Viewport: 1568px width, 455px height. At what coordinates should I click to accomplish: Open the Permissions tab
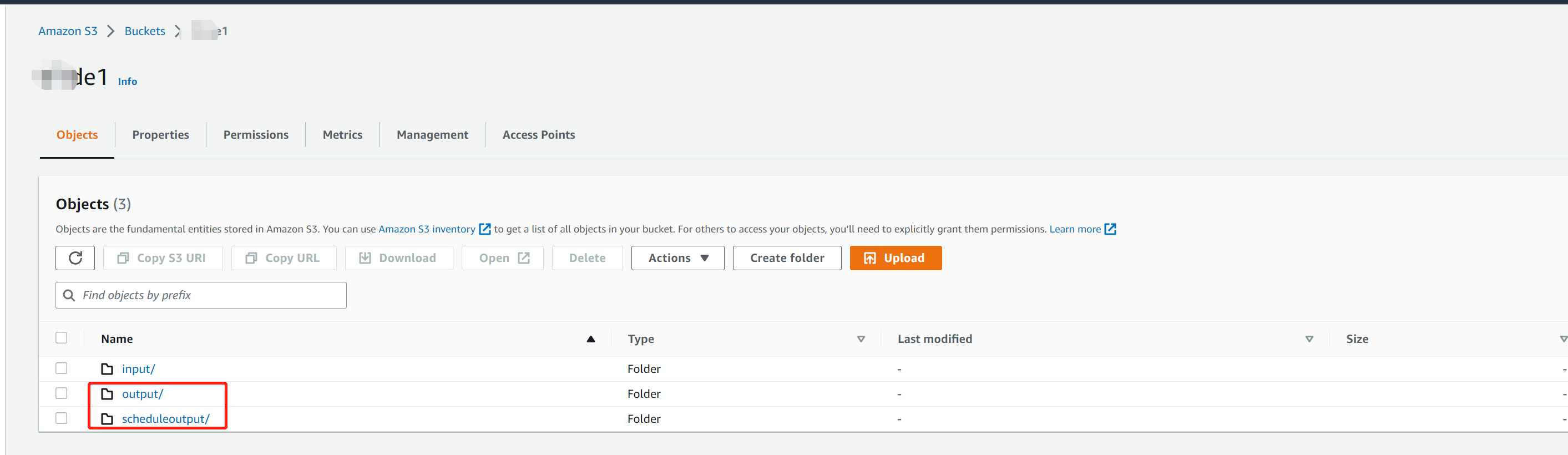point(256,135)
